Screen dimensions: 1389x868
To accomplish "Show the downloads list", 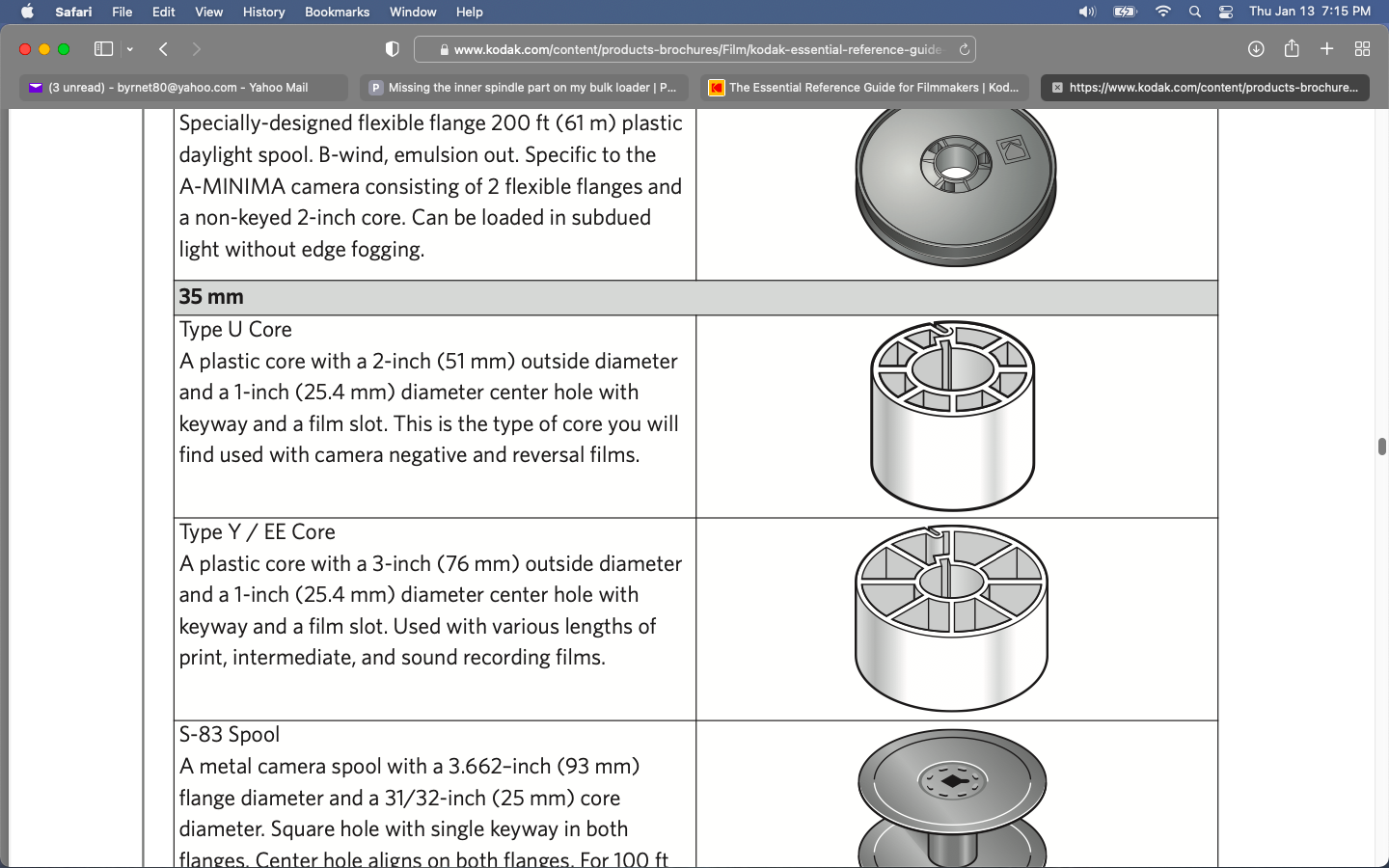I will (x=1256, y=49).
